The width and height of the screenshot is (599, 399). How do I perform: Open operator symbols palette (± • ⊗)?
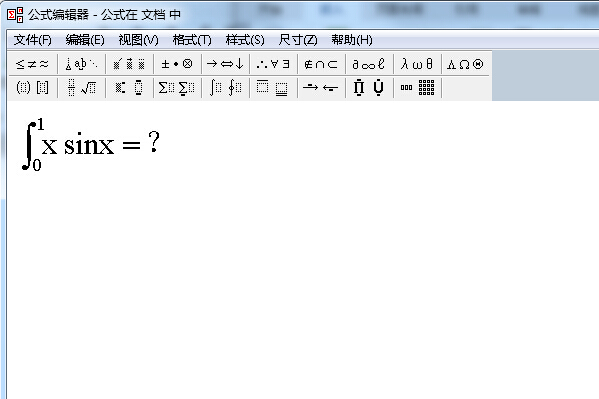[177, 64]
